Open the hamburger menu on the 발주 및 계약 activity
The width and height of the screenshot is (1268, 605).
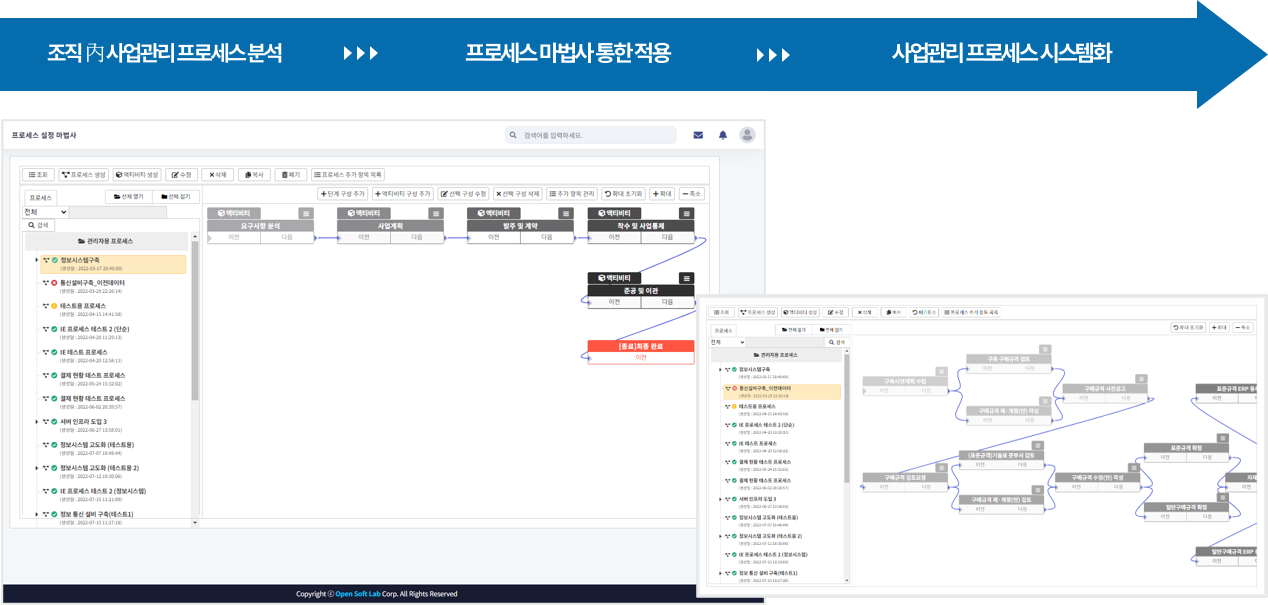(566, 213)
